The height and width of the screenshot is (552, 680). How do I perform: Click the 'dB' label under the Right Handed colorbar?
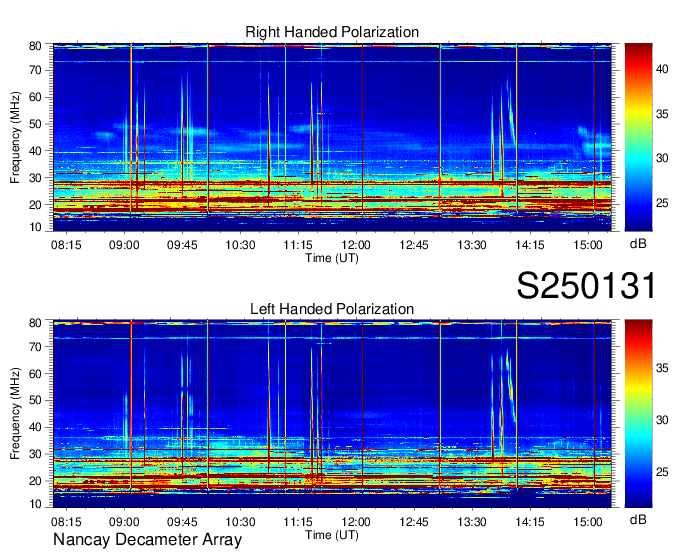(638, 244)
